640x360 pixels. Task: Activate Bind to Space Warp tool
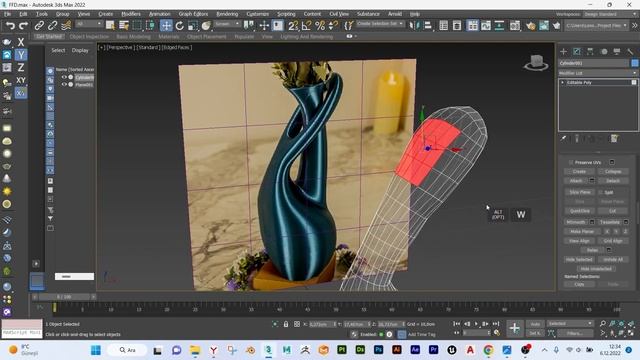pos(66,26)
